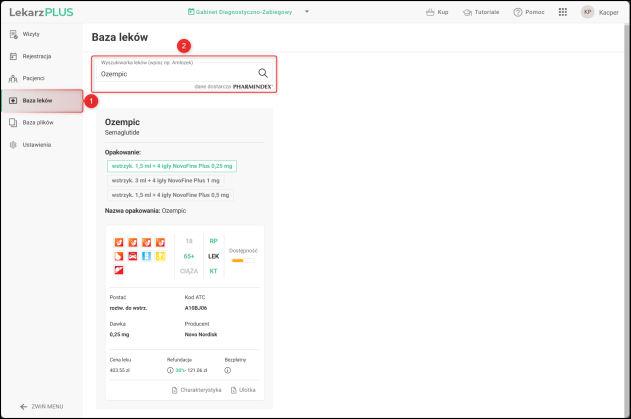Click the RP prescription label
Image resolution: width=631 pixels, height=419 pixels.
click(x=213, y=241)
